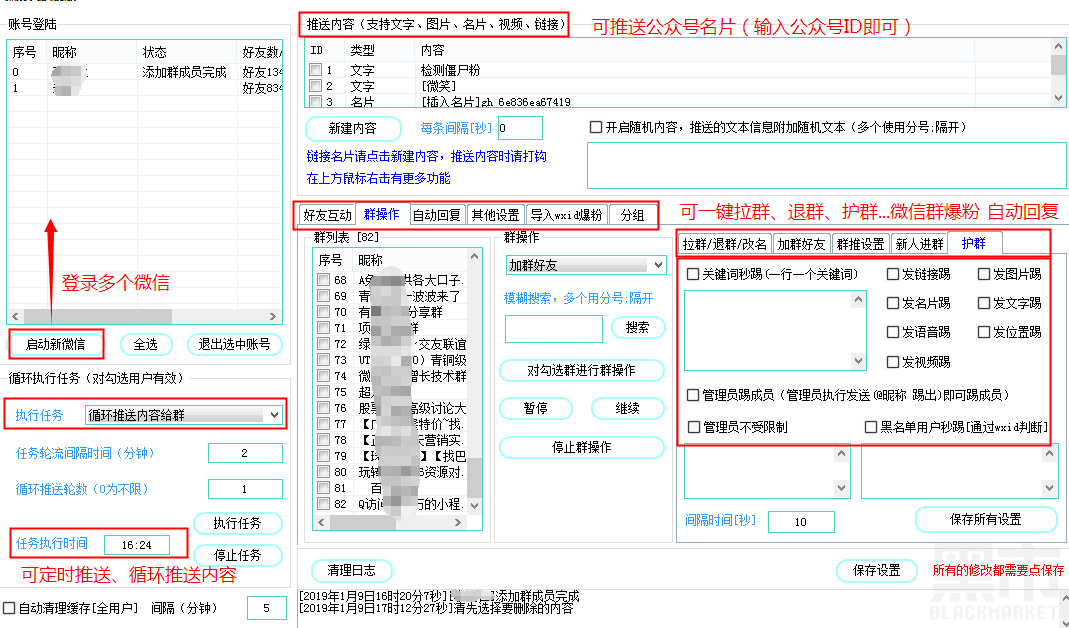Enable 发文字踢 checkbox
1069x628 pixels.
[984, 303]
